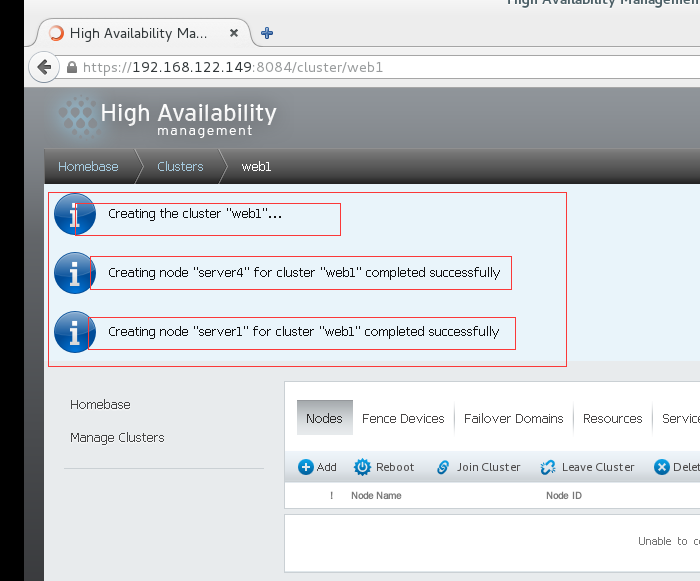Click the padlock icon in address bar
Image resolution: width=700 pixels, height=581 pixels.
coord(72,68)
